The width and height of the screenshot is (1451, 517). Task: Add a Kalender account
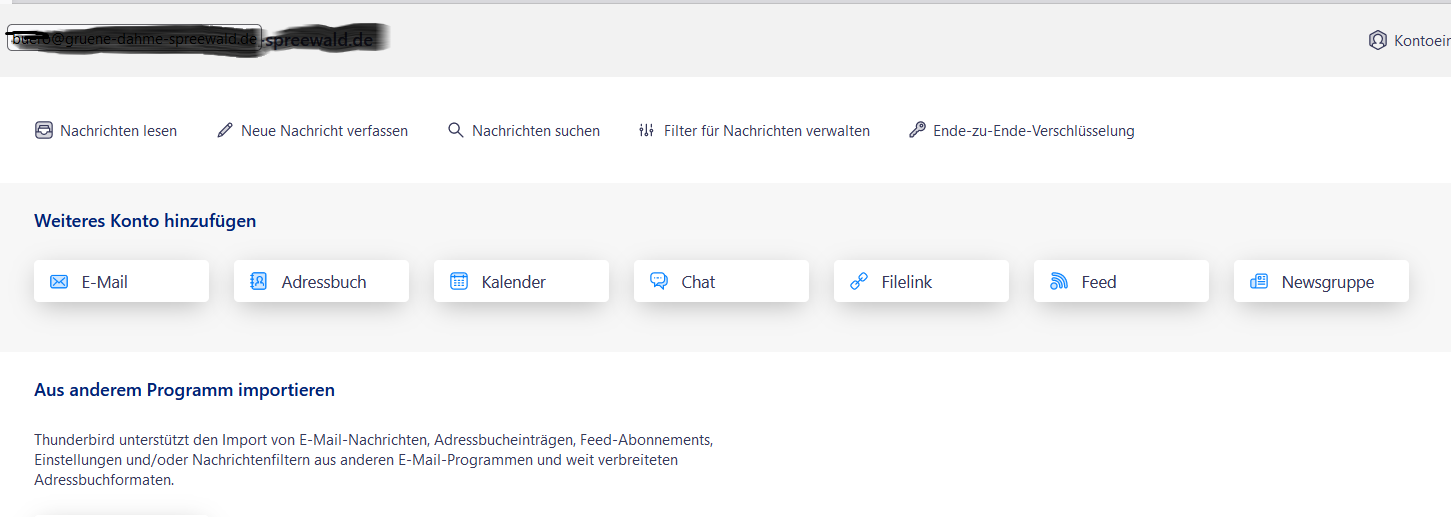pyautogui.click(x=521, y=281)
